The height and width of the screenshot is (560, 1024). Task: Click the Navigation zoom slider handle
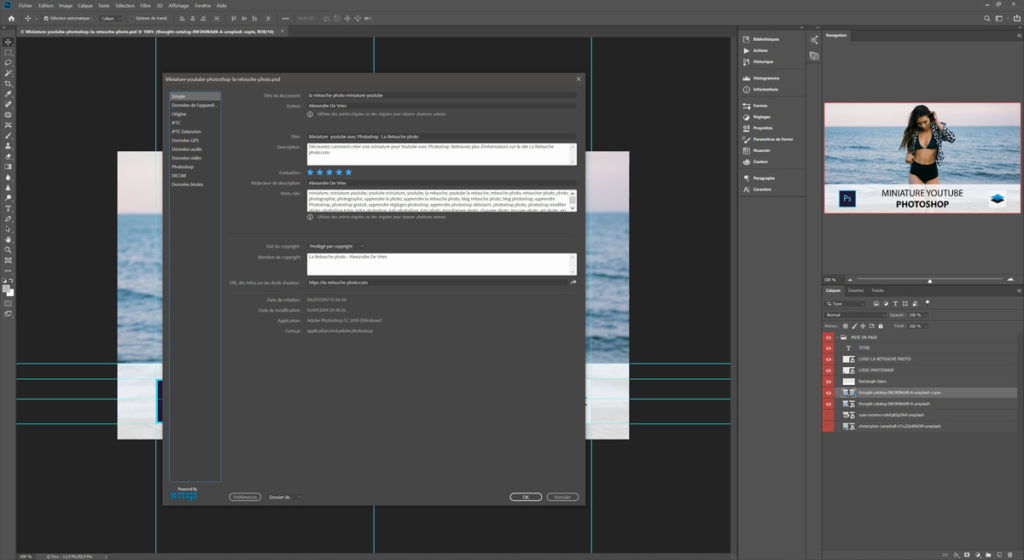point(929,281)
